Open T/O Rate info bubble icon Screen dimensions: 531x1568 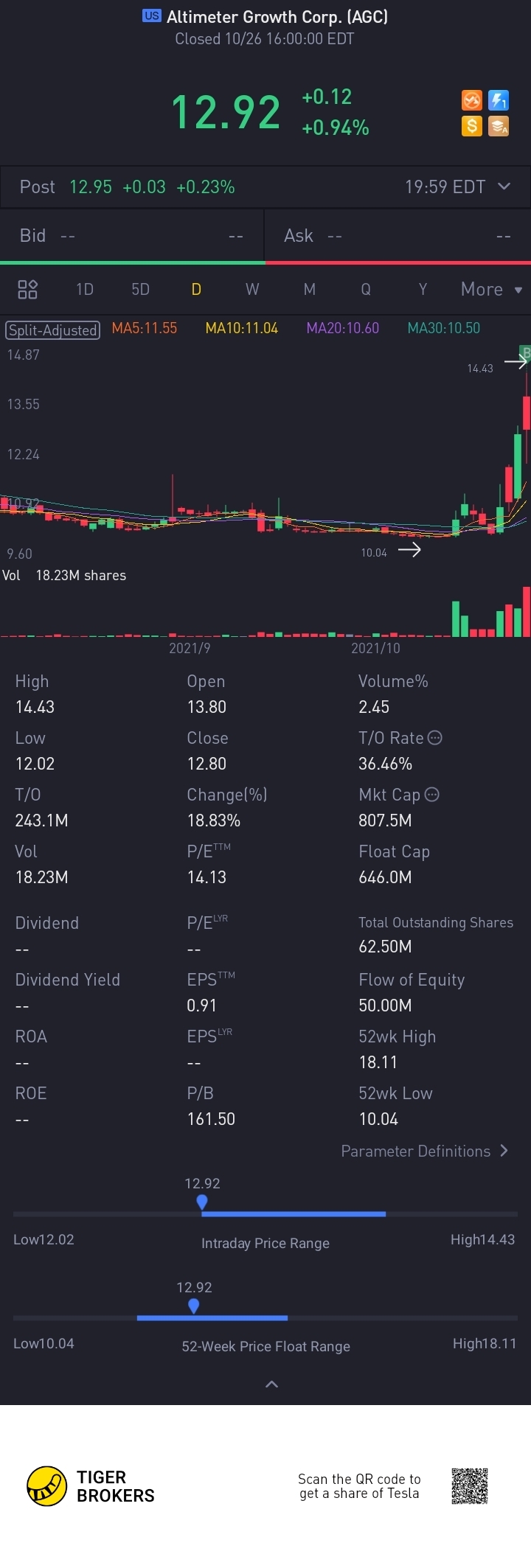point(435,738)
